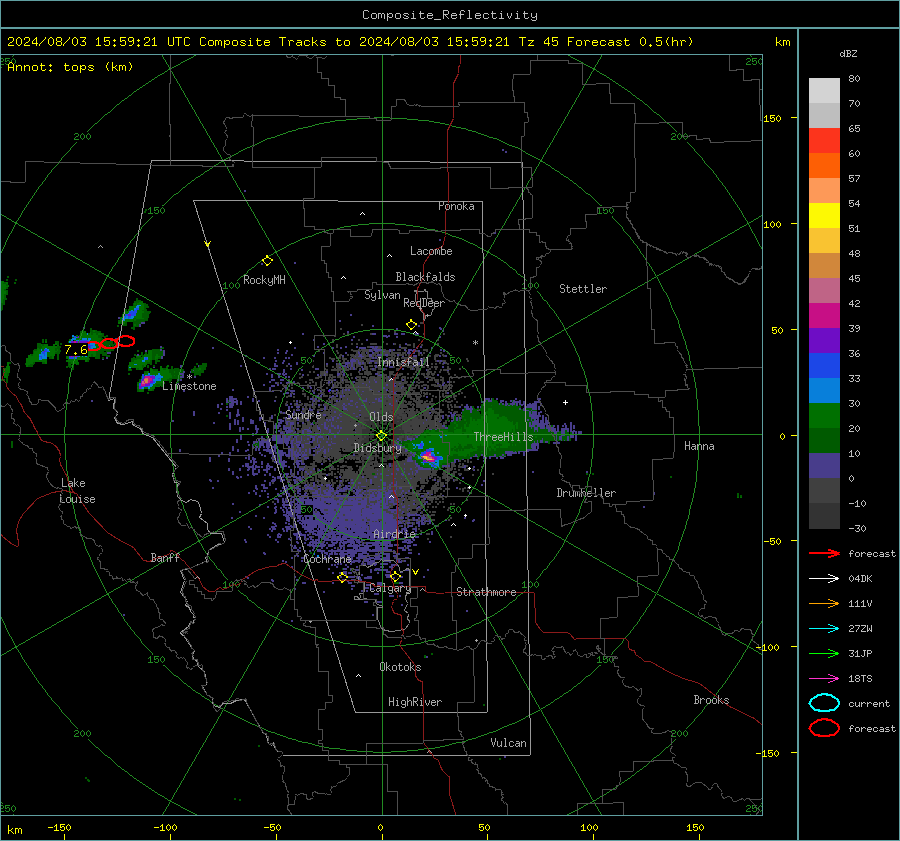Viewport: 900px width, 841px height.
Task: Click the magenta storm core southwest of ThreeHills
Action: [x=428, y=457]
